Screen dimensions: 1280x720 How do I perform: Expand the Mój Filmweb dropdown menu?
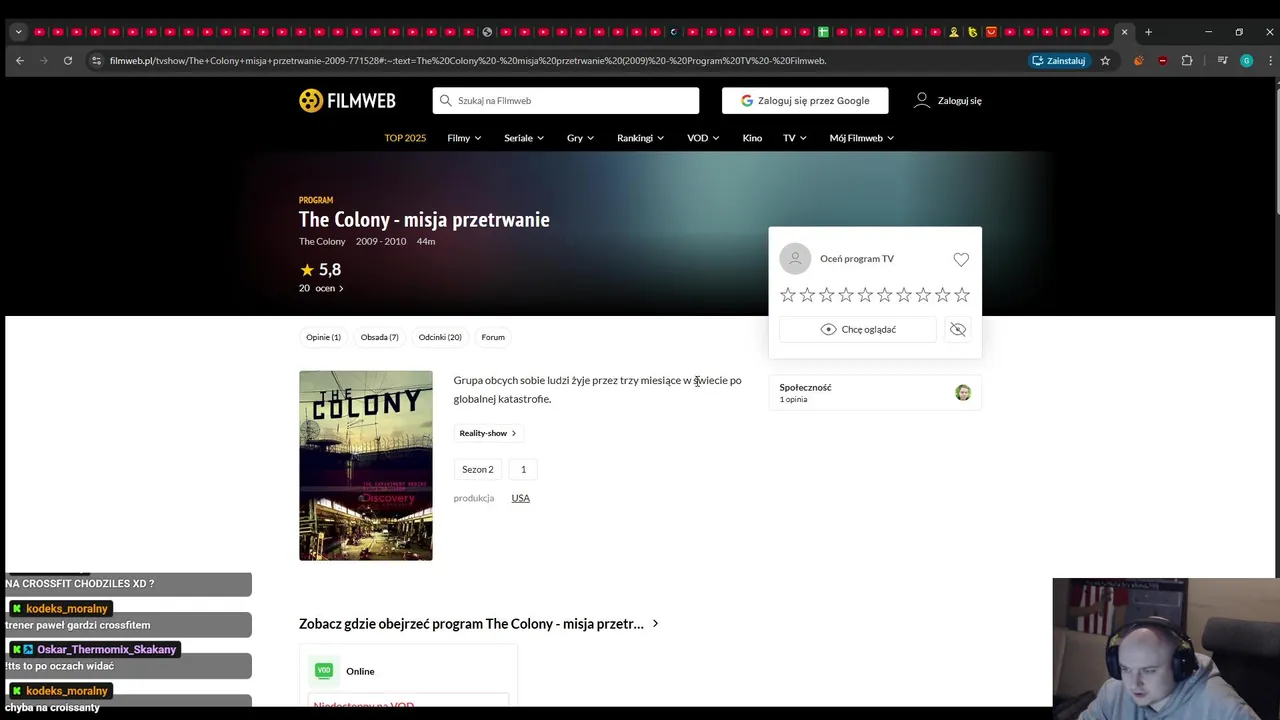[861, 138]
